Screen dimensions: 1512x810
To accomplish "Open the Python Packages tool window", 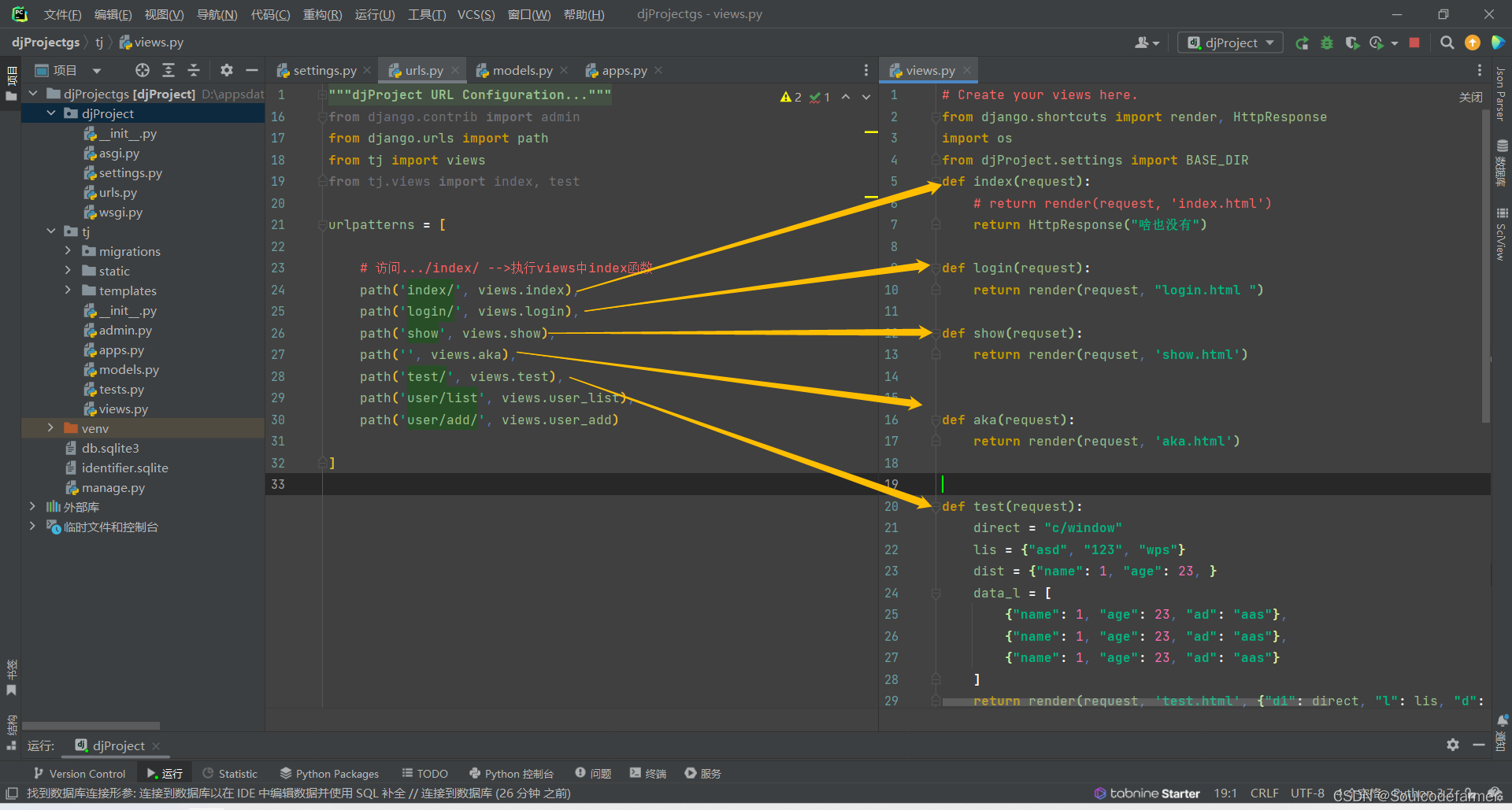I will tap(329, 774).
